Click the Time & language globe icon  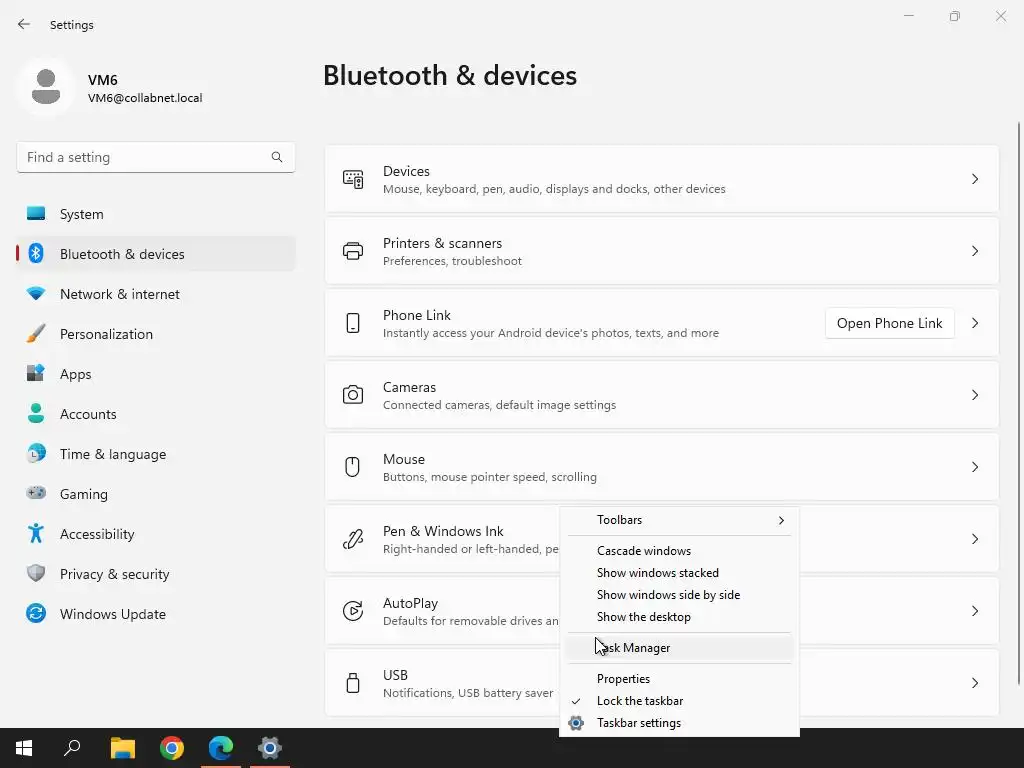point(36,453)
